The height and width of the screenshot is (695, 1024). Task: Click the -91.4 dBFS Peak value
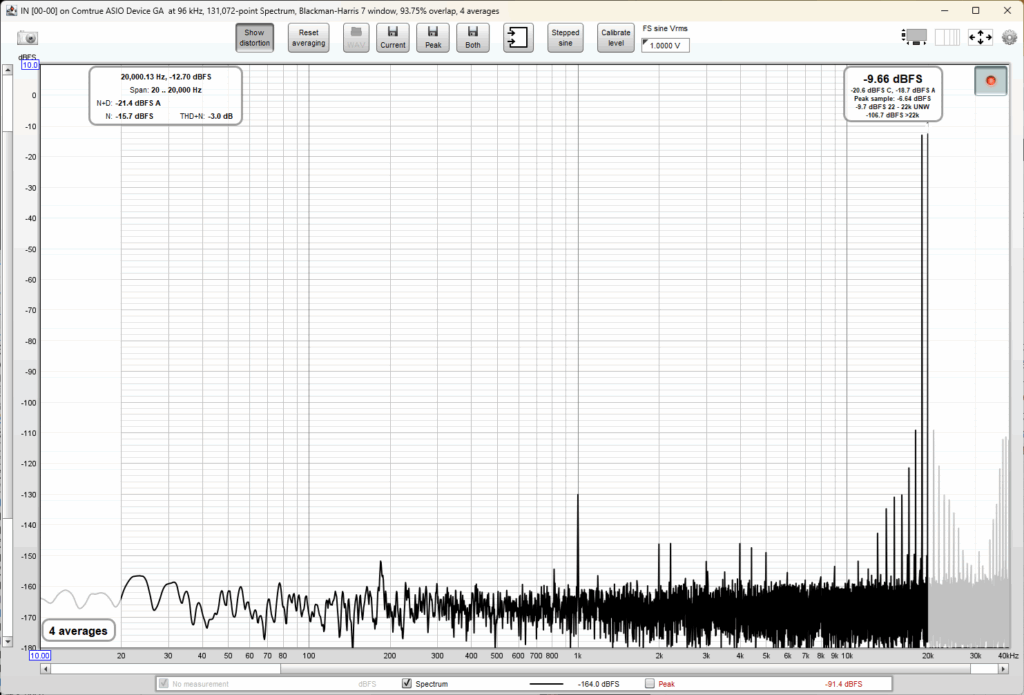pyautogui.click(x=843, y=684)
